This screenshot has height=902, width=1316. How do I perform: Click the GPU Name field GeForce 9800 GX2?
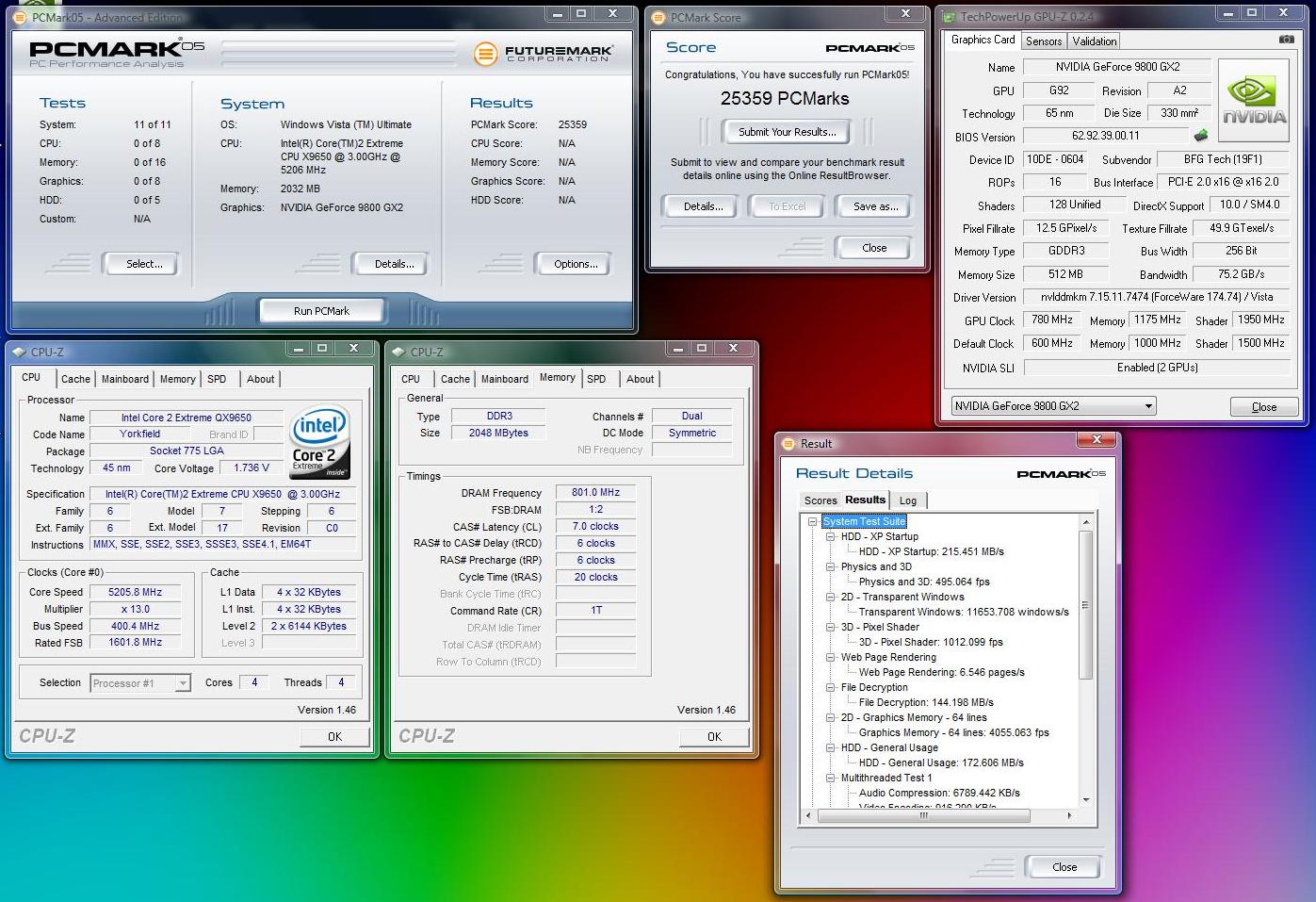point(1117,67)
